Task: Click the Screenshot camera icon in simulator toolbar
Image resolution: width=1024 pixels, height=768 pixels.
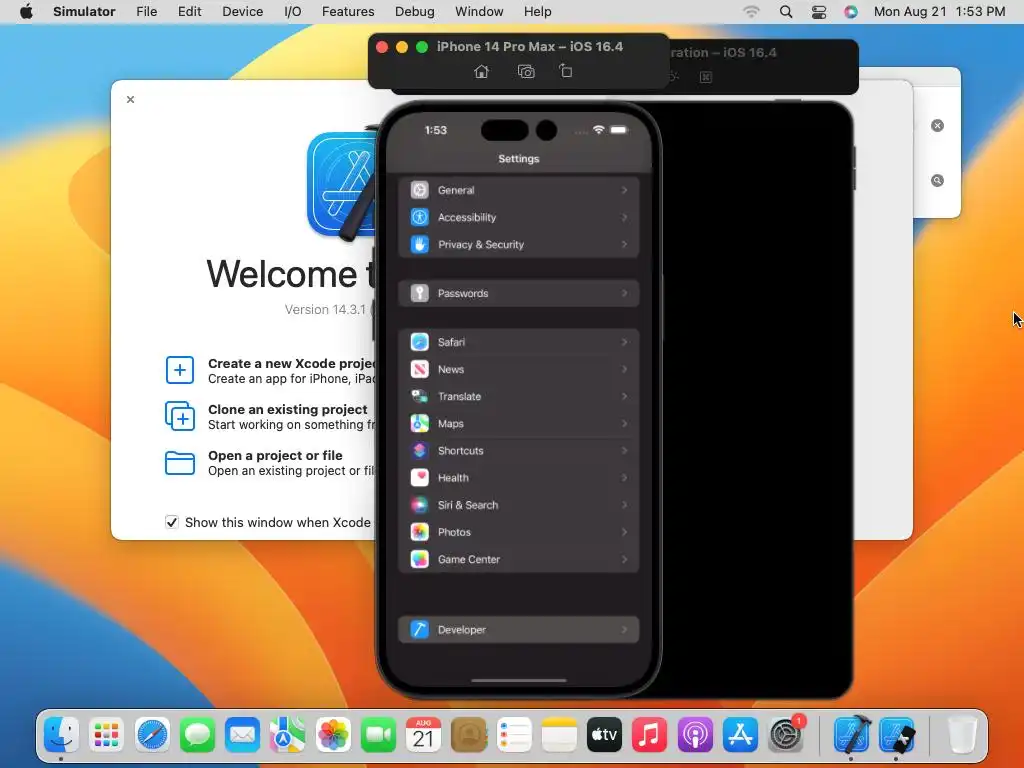Action: 526,71
